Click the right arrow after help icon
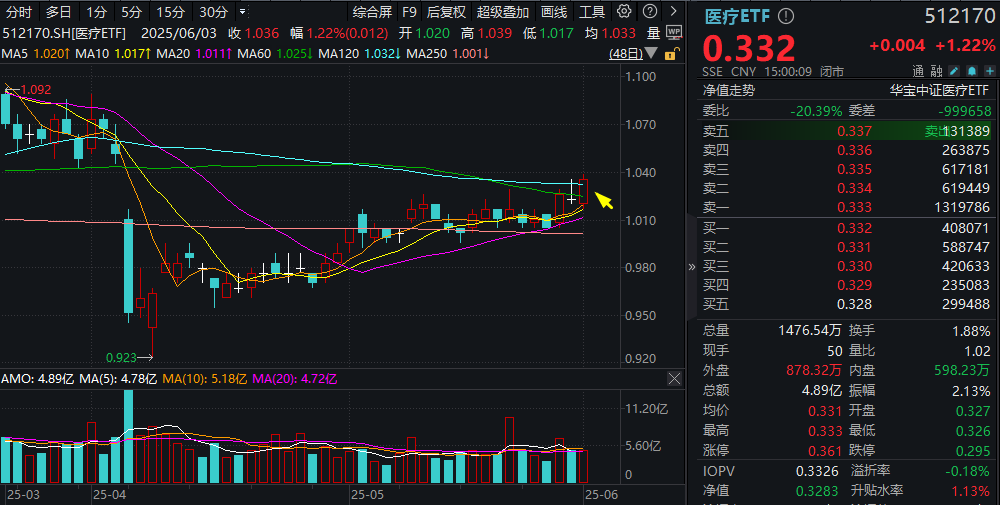Image resolution: width=1000 pixels, height=505 pixels. pos(673,11)
